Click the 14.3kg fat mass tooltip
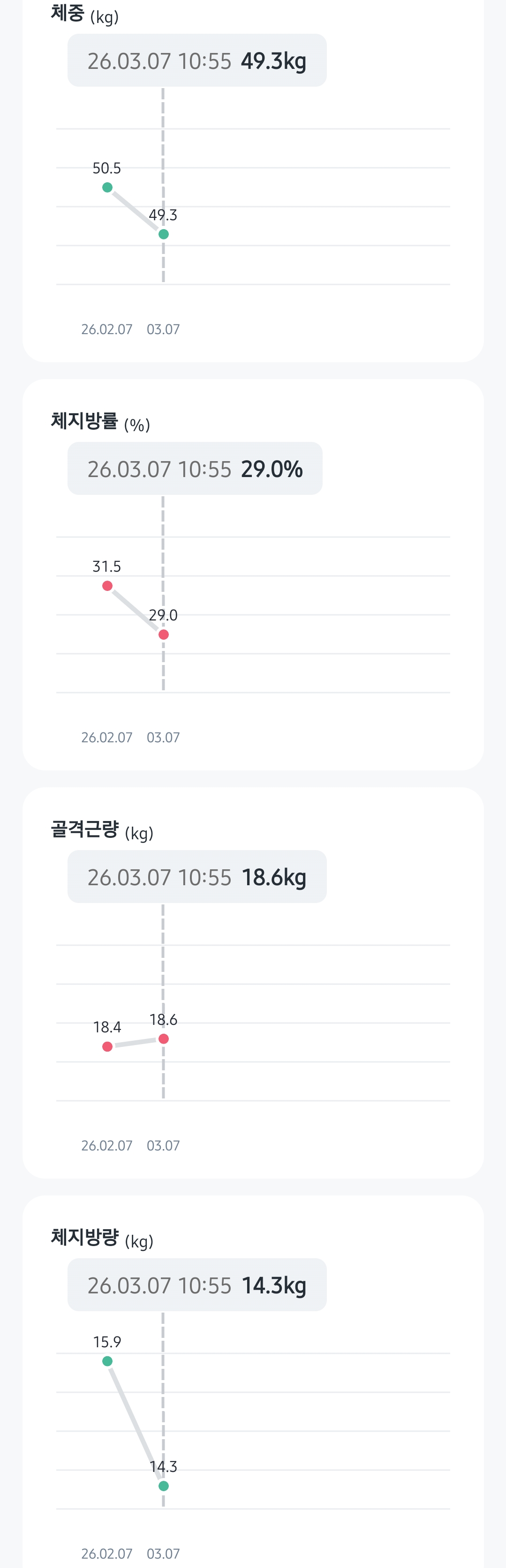This screenshot has height=1568, width=506. tap(196, 1285)
